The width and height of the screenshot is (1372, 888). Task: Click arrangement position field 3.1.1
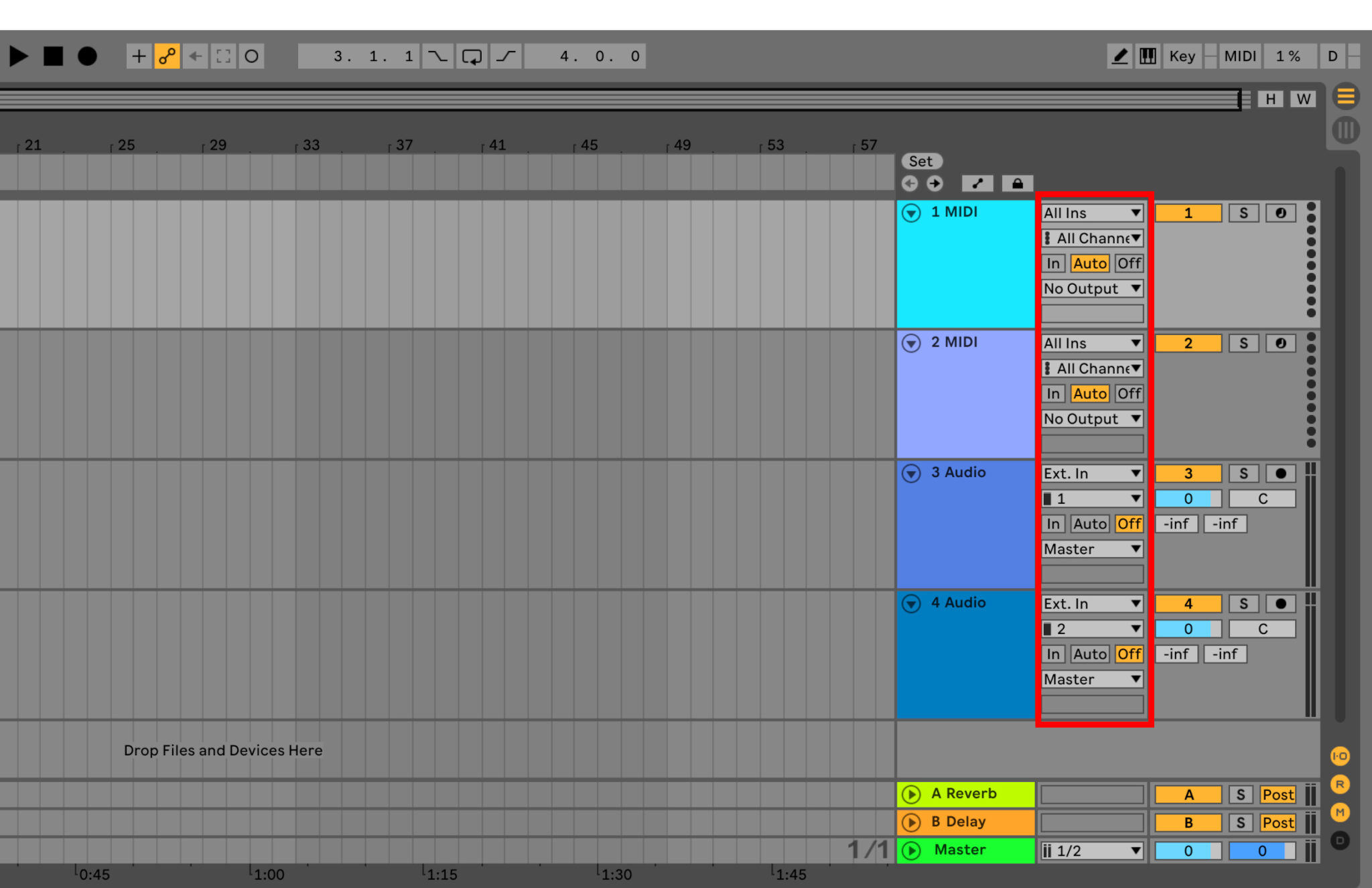click(358, 56)
